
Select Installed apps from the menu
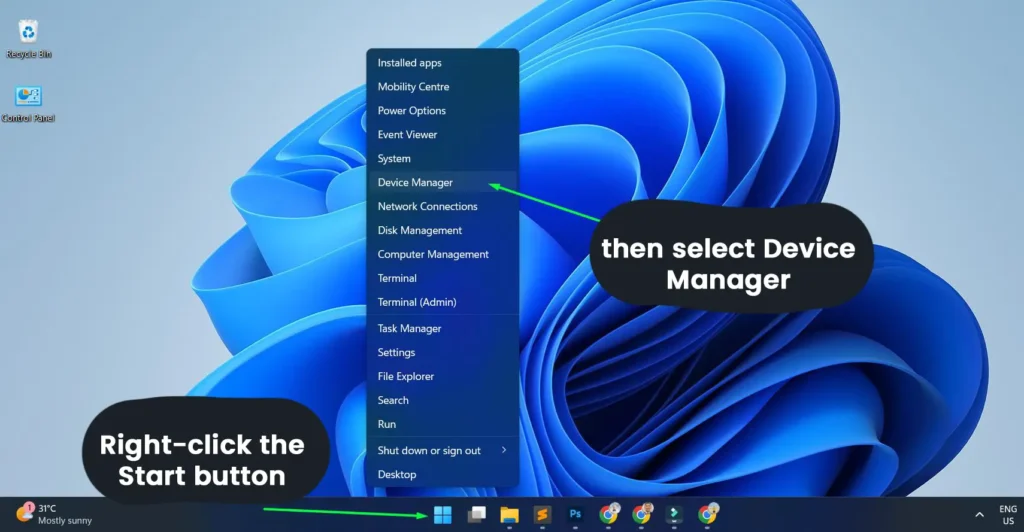(x=443, y=63)
